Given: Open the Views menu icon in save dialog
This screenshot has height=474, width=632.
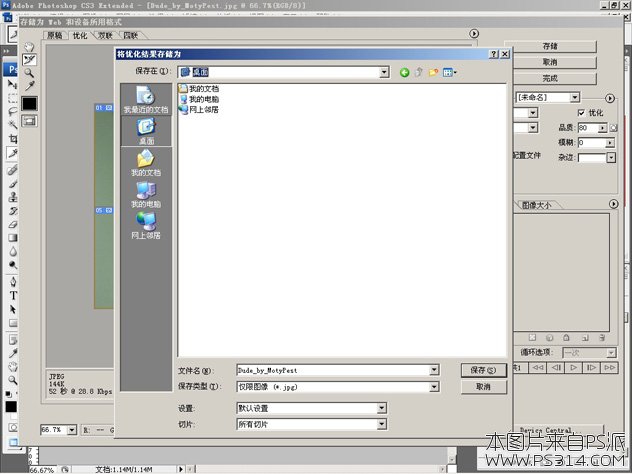Looking at the screenshot, I should 449,73.
